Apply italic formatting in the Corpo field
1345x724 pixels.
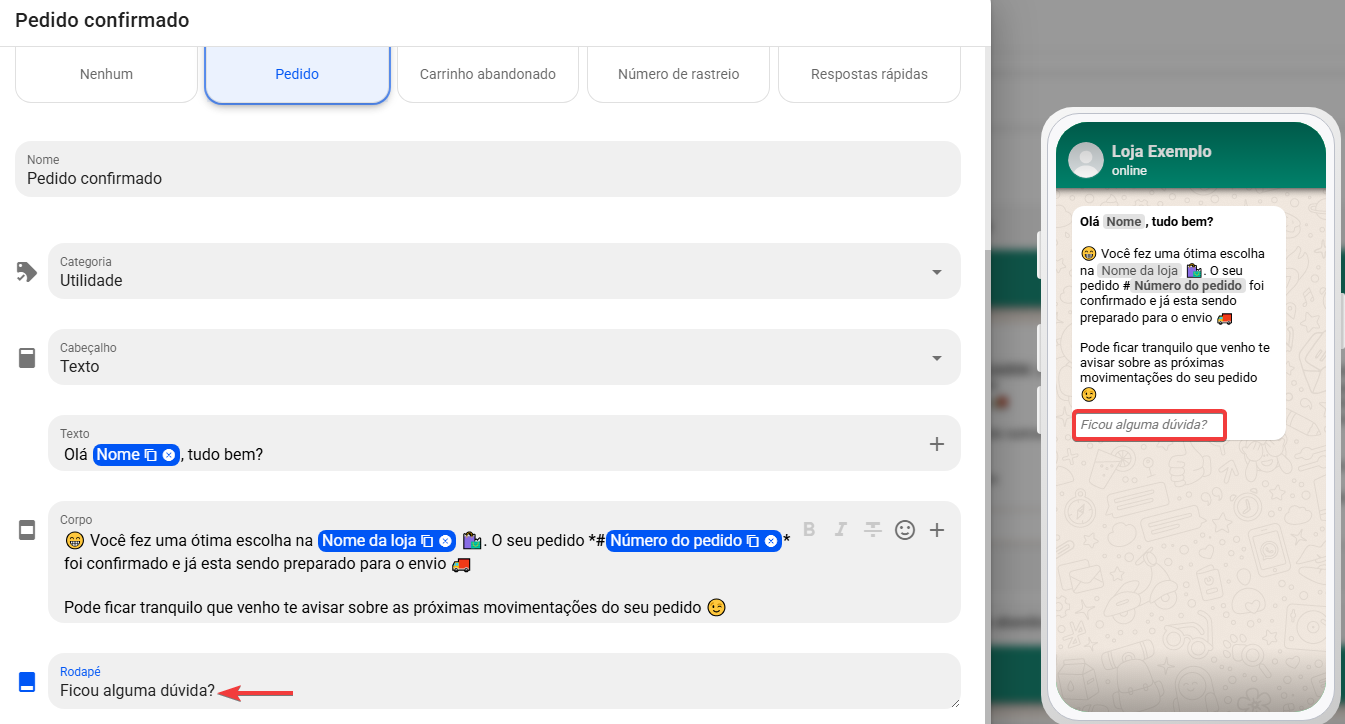point(841,529)
